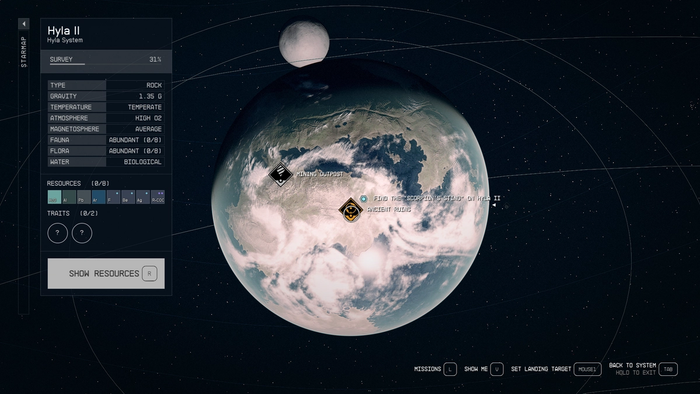Click the TAB key hint icon
Image resolution: width=700 pixels, height=394 pixels.
(668, 369)
